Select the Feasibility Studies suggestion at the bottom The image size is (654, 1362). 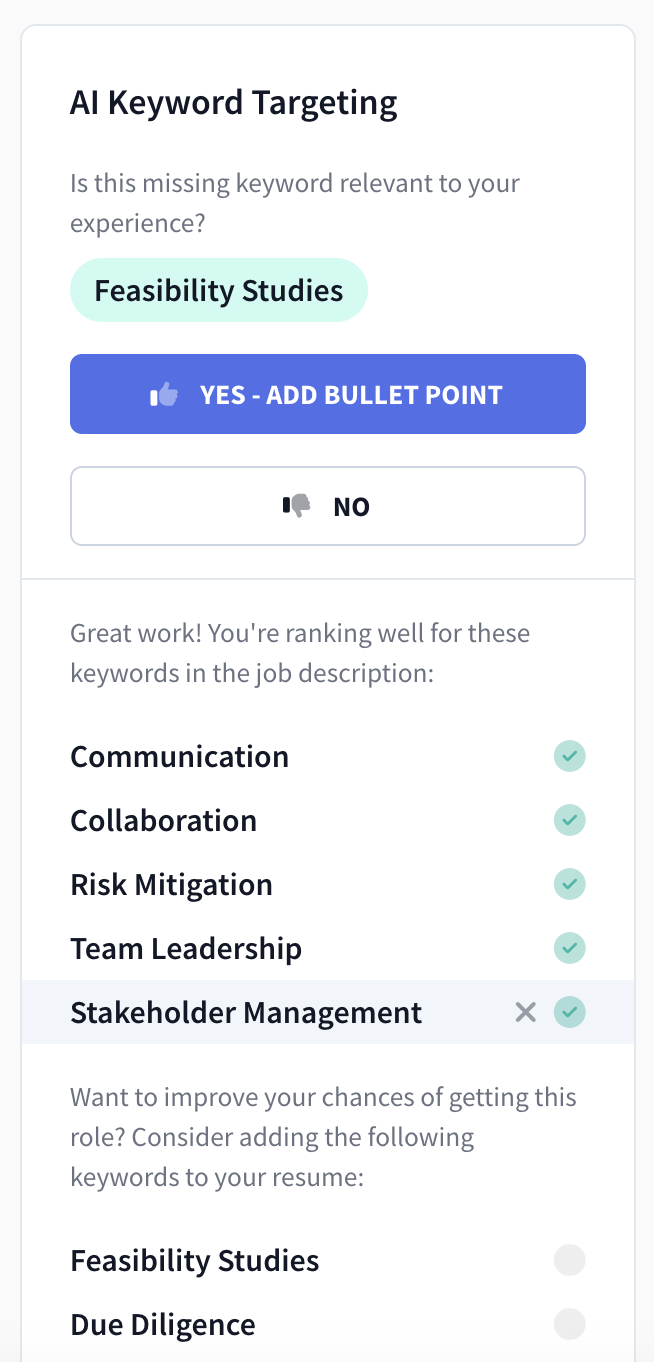pos(194,1260)
